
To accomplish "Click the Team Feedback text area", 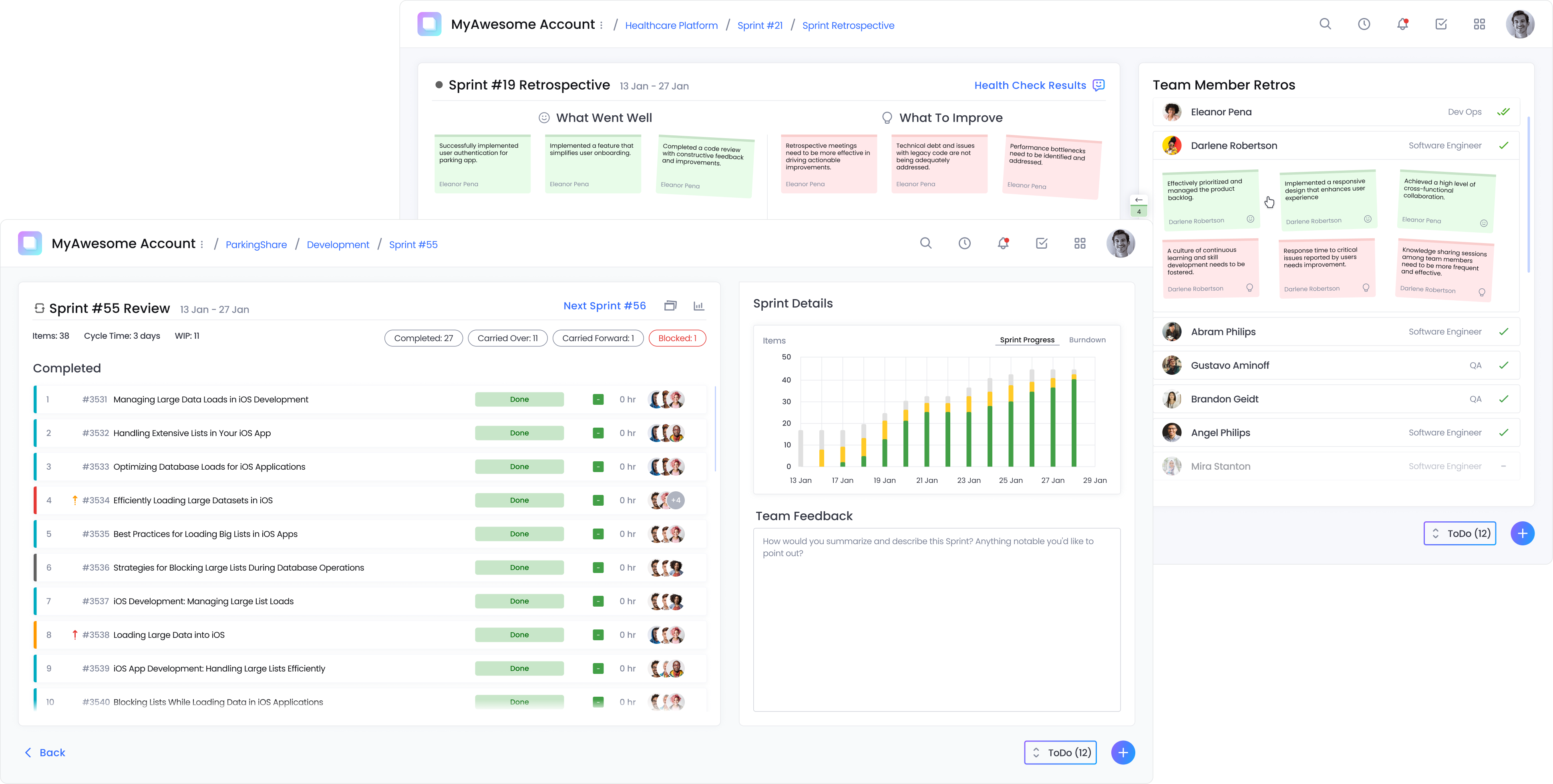I will [x=936, y=619].
